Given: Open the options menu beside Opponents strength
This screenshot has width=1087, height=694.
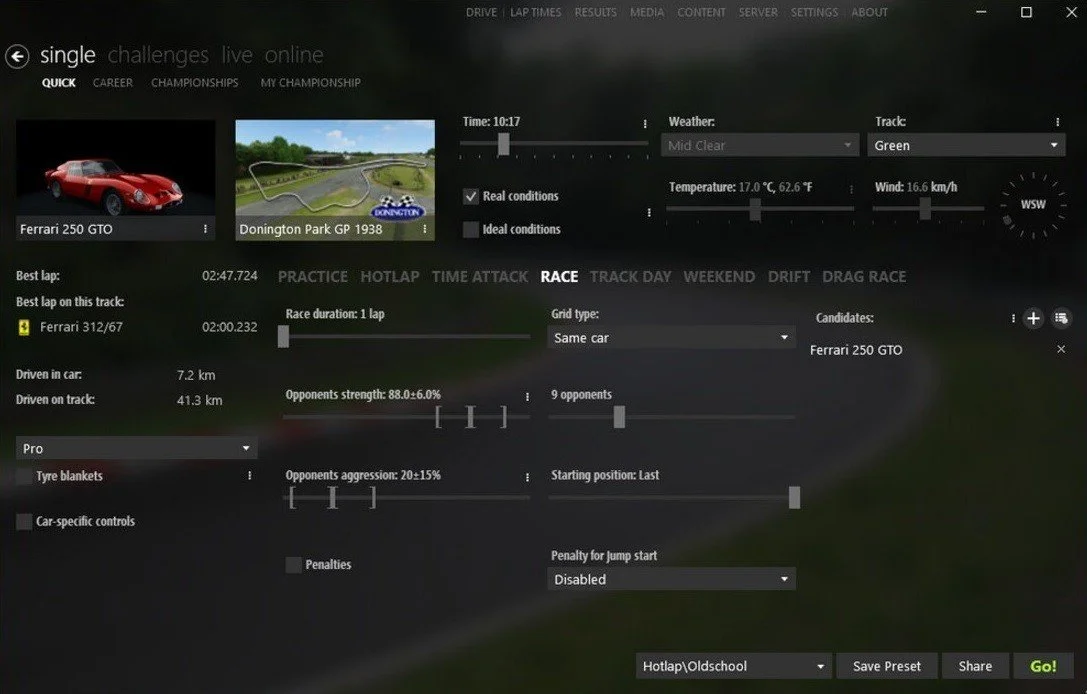Looking at the screenshot, I should 528,397.
